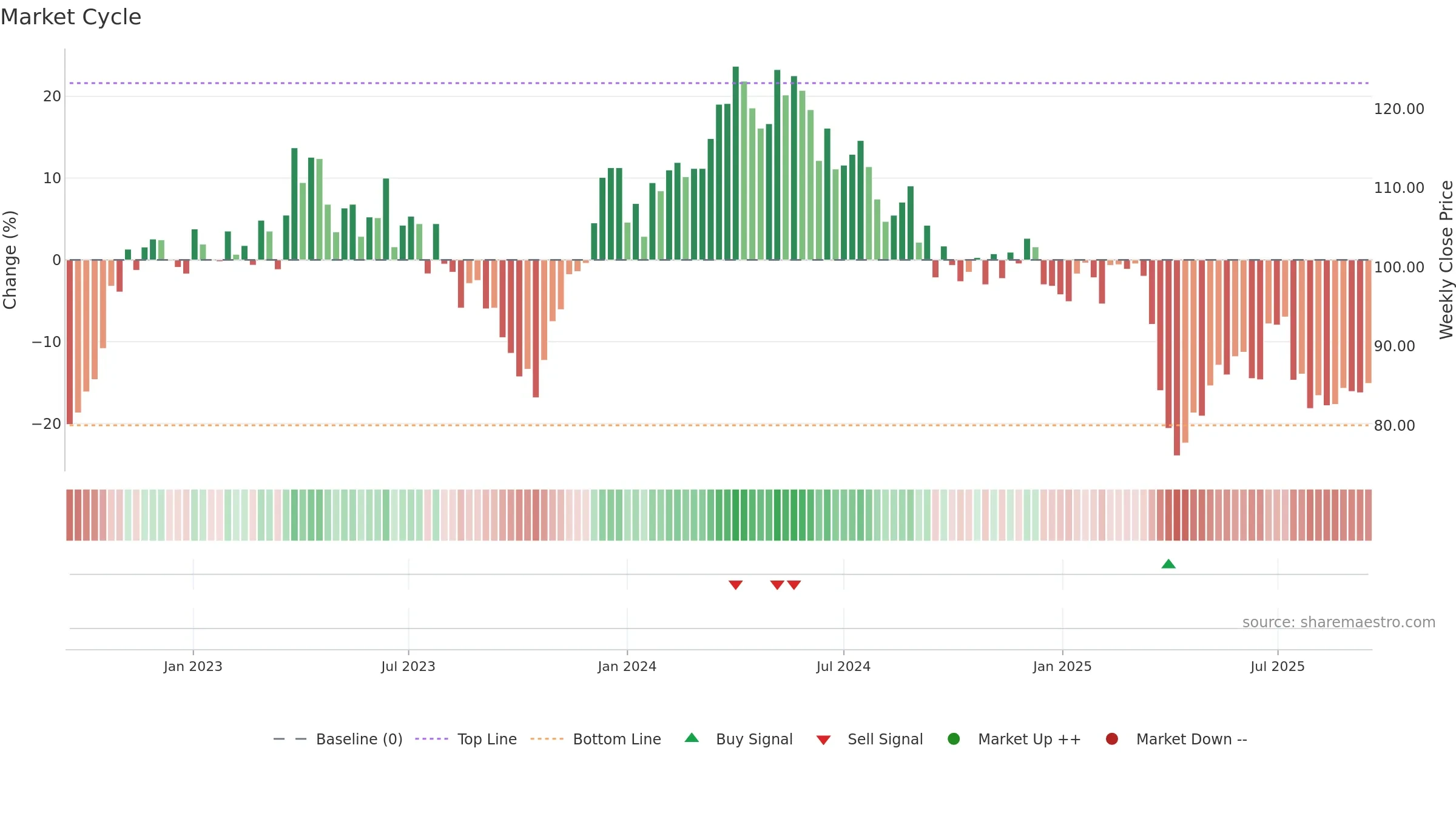The height and width of the screenshot is (819, 1456).
Task: Click the Jan 2025 axis label
Action: coord(1062,666)
